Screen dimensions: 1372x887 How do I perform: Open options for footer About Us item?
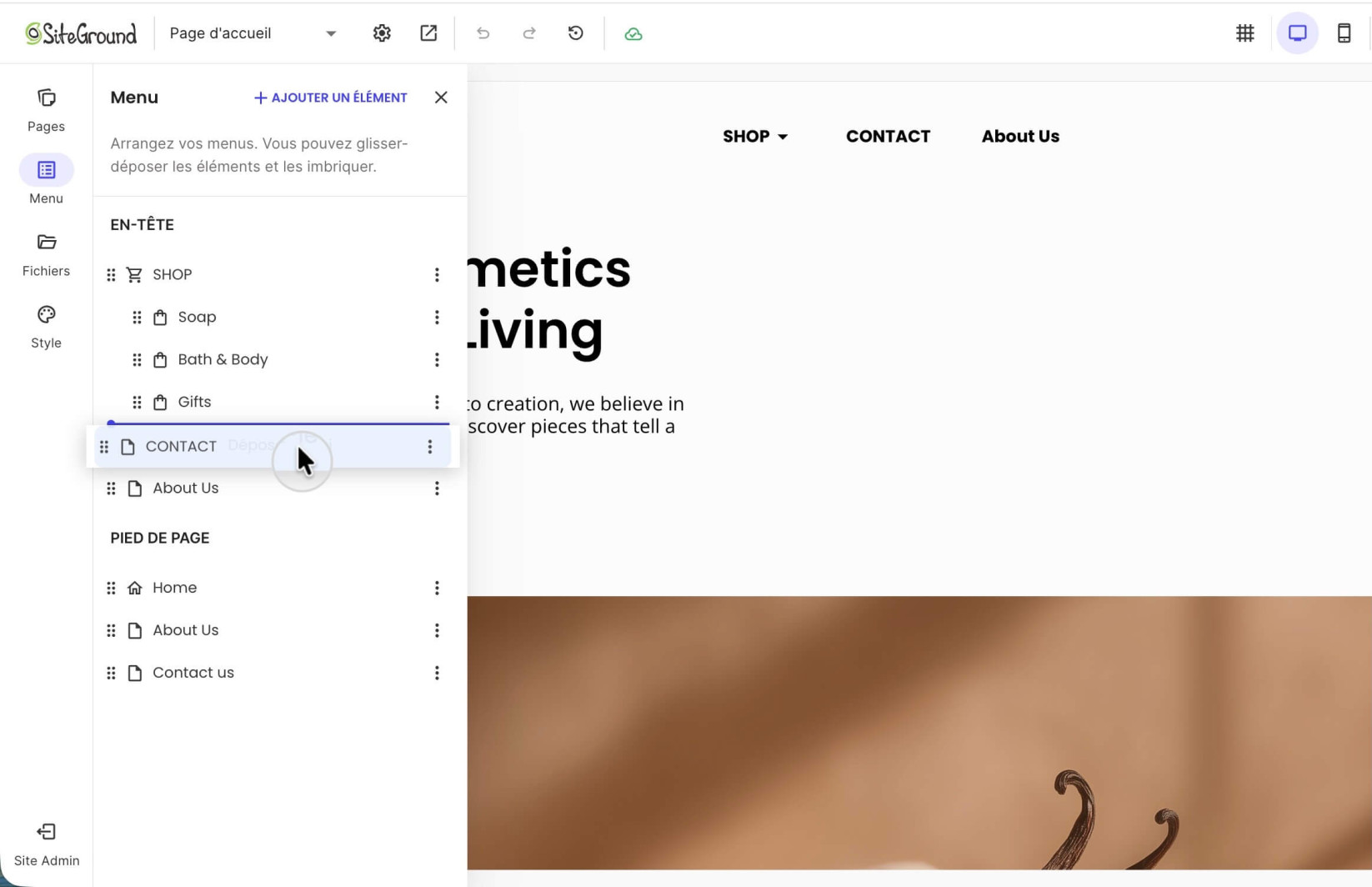click(x=437, y=630)
